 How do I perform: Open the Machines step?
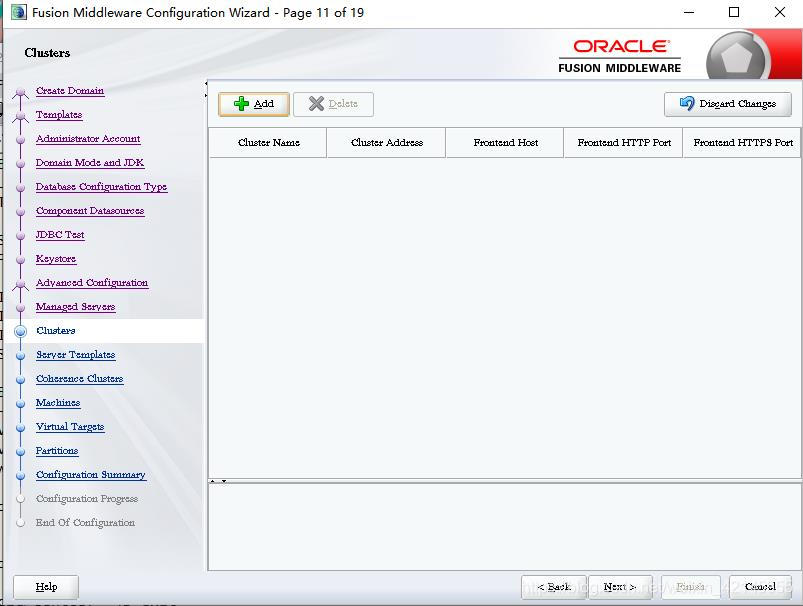click(x=58, y=403)
